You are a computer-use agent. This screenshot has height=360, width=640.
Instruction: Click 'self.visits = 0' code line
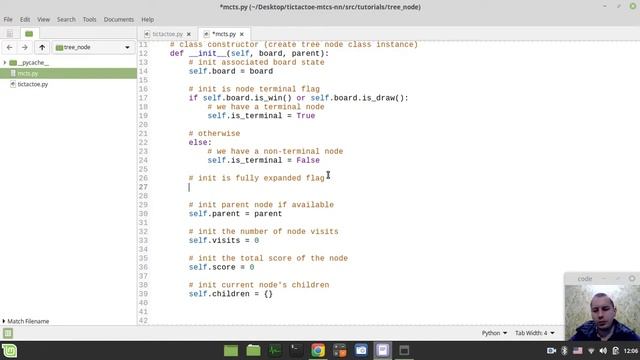coord(224,240)
